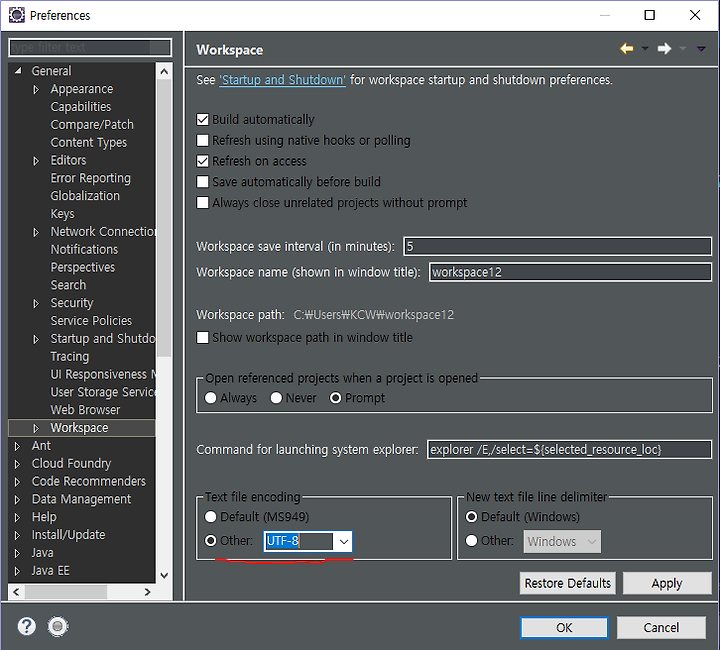Click the forward navigation arrow icon
This screenshot has width=720, height=650.
coord(664,49)
